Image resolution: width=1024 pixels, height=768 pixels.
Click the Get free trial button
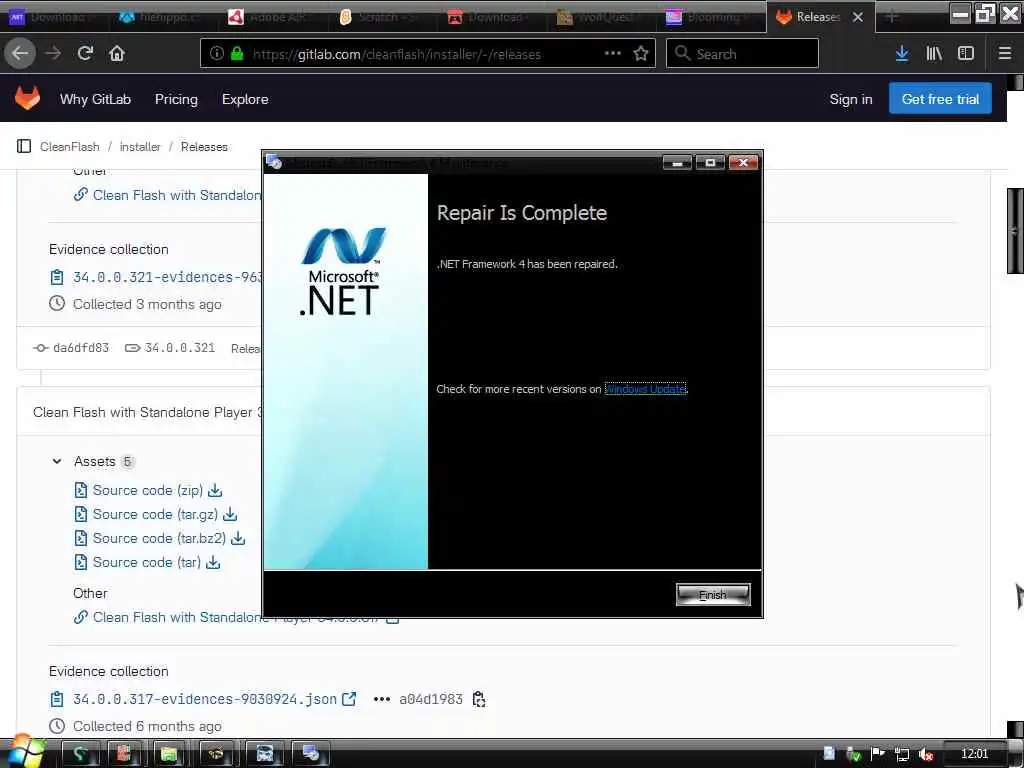tap(940, 99)
